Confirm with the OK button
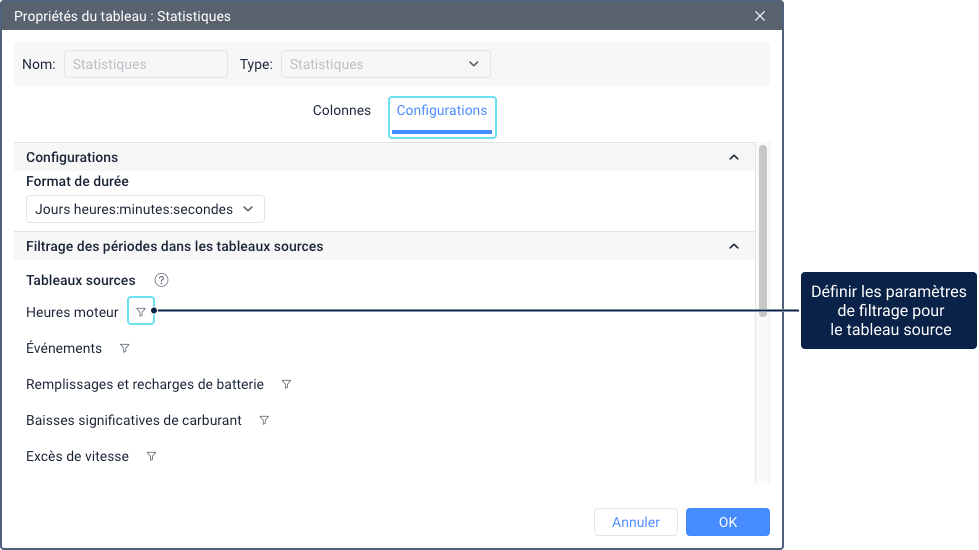 (728, 522)
